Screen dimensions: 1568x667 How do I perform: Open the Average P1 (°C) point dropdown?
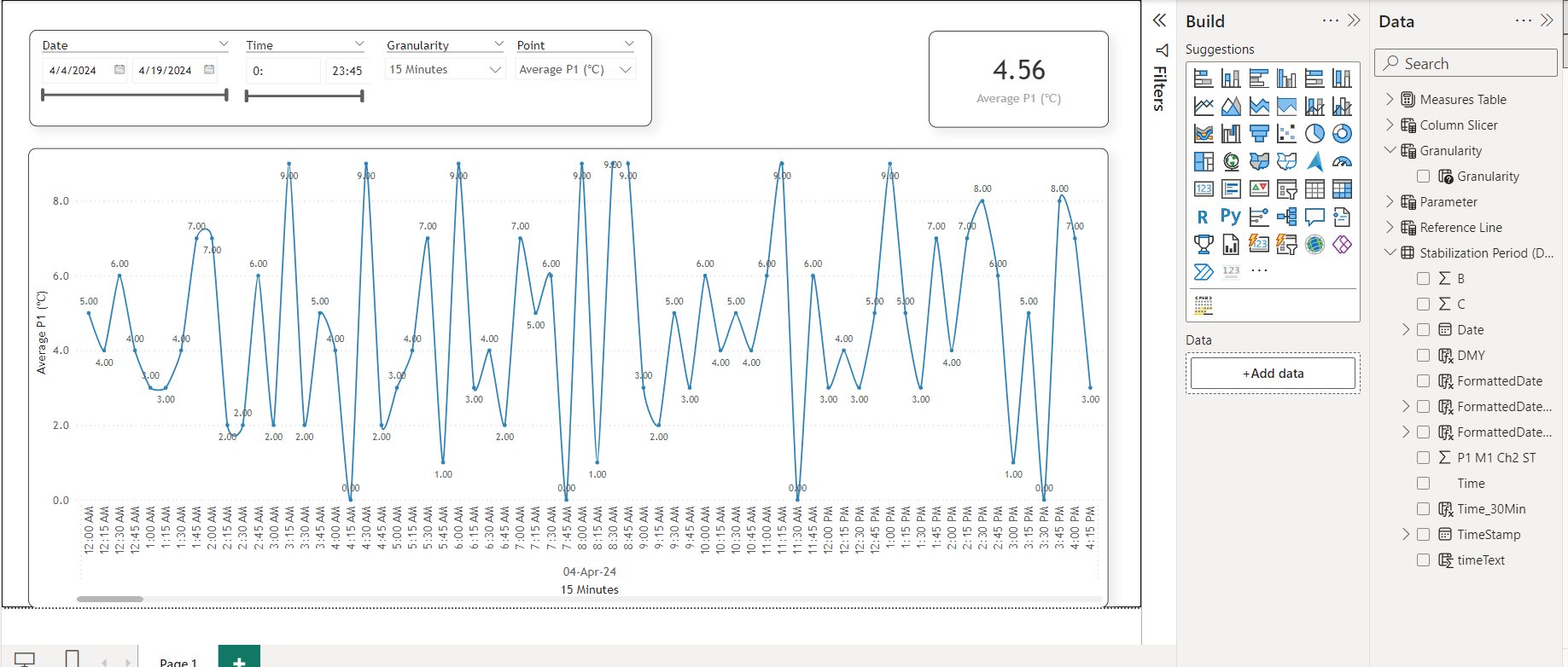click(x=576, y=70)
